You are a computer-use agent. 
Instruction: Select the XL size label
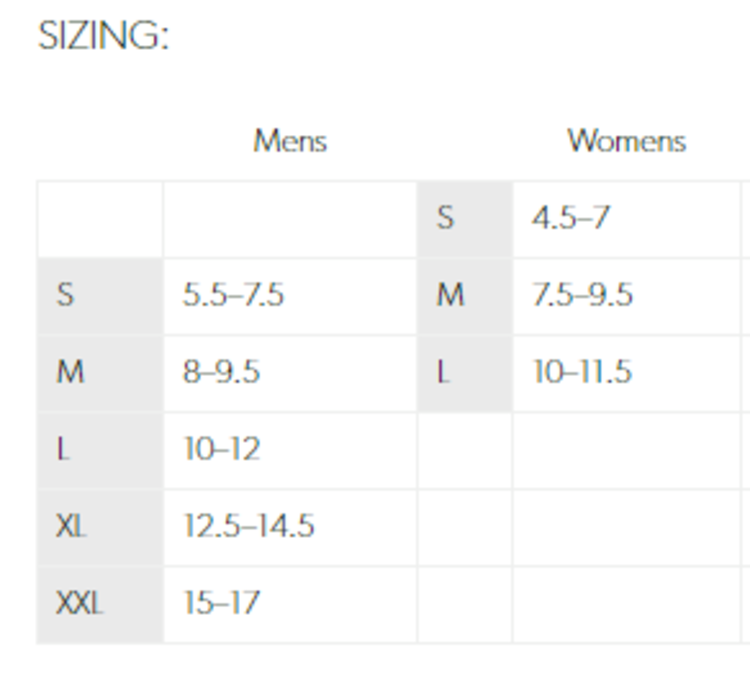click(71, 526)
